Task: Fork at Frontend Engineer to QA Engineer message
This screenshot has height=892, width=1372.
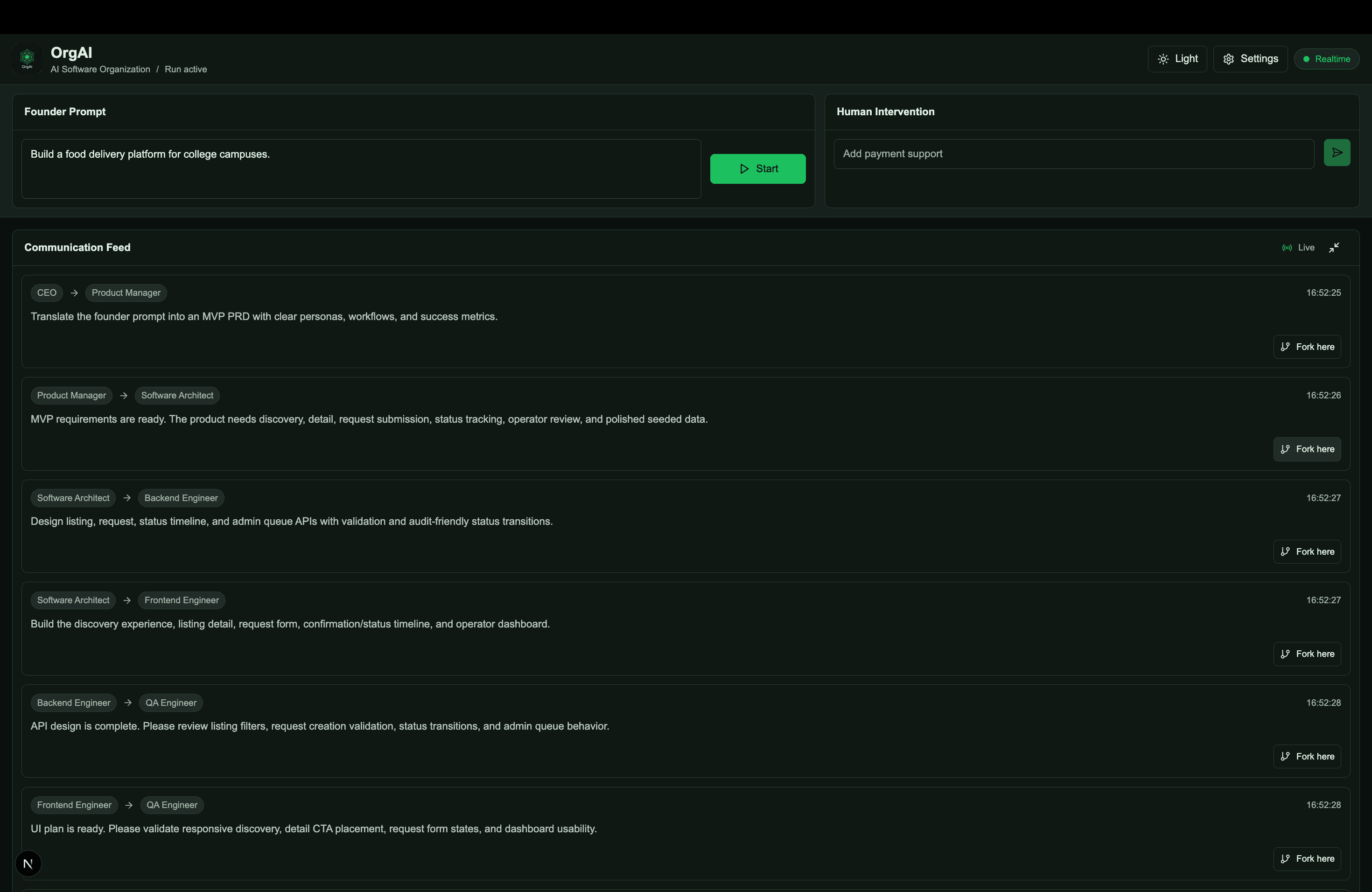Action: tap(1307, 858)
